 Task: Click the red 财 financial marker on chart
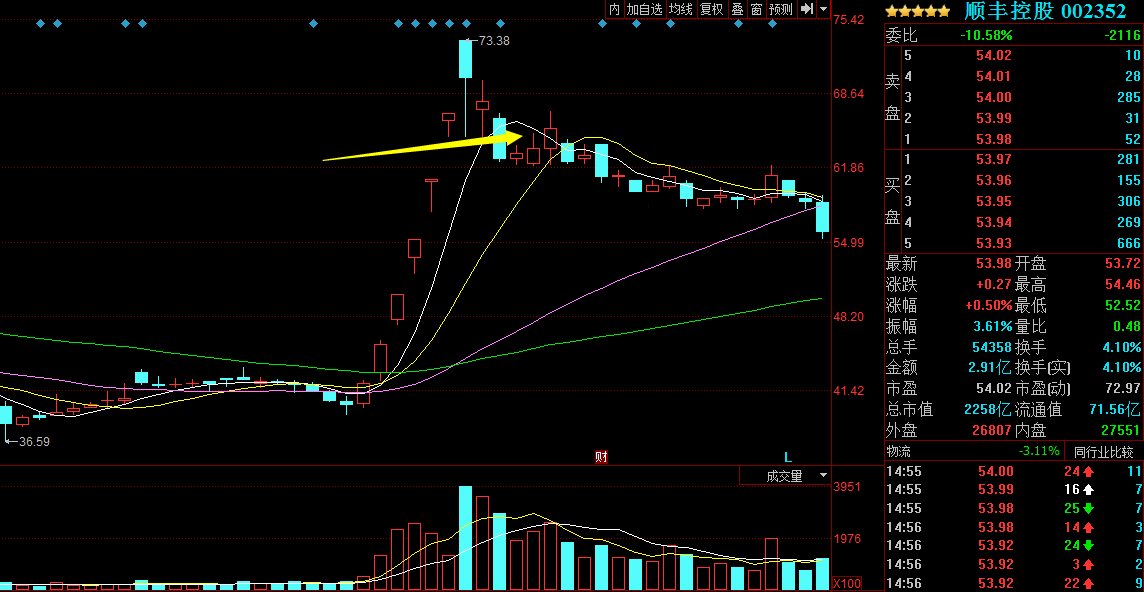pyautogui.click(x=601, y=457)
